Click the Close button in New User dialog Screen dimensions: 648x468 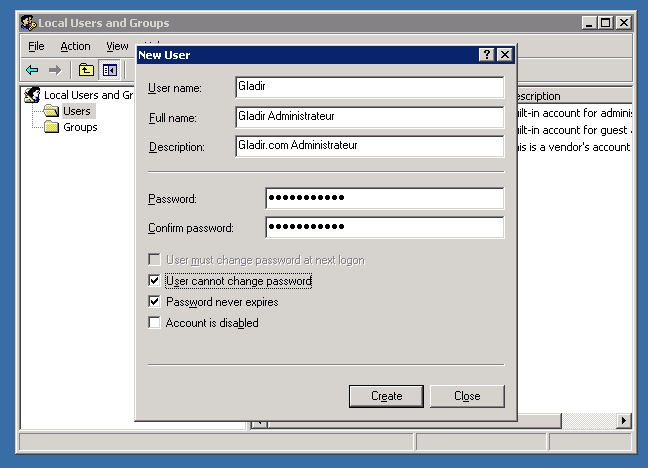tap(467, 396)
